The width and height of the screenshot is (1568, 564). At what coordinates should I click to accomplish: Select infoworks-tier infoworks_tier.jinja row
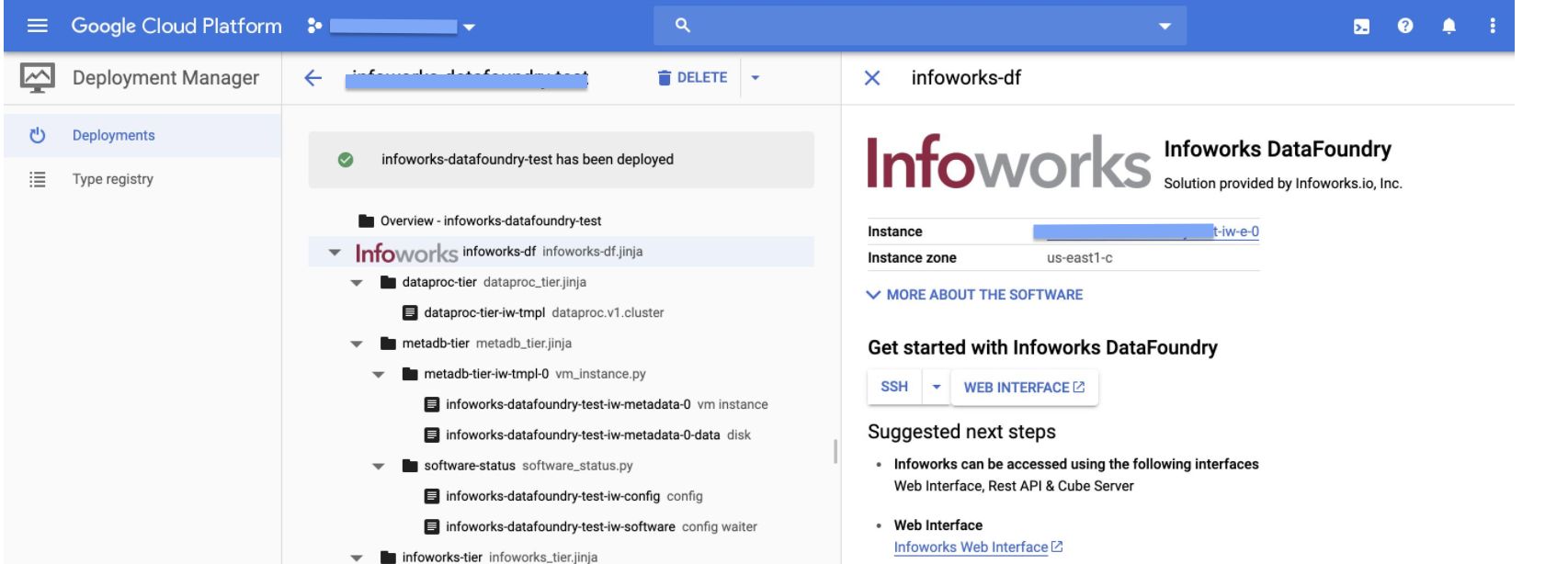point(561,556)
